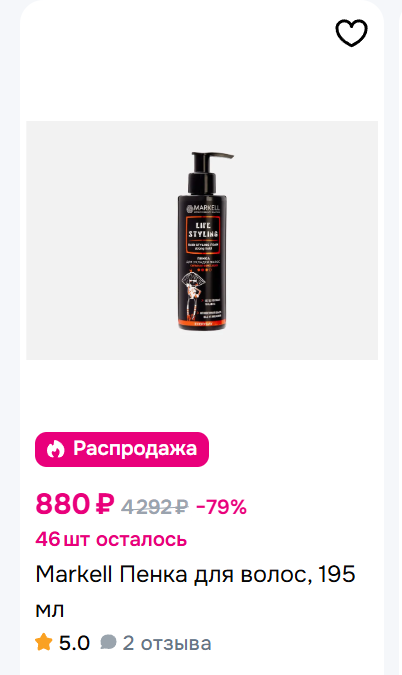
Task: Click the 46 шт осталось stock notice
Action: click(111, 539)
